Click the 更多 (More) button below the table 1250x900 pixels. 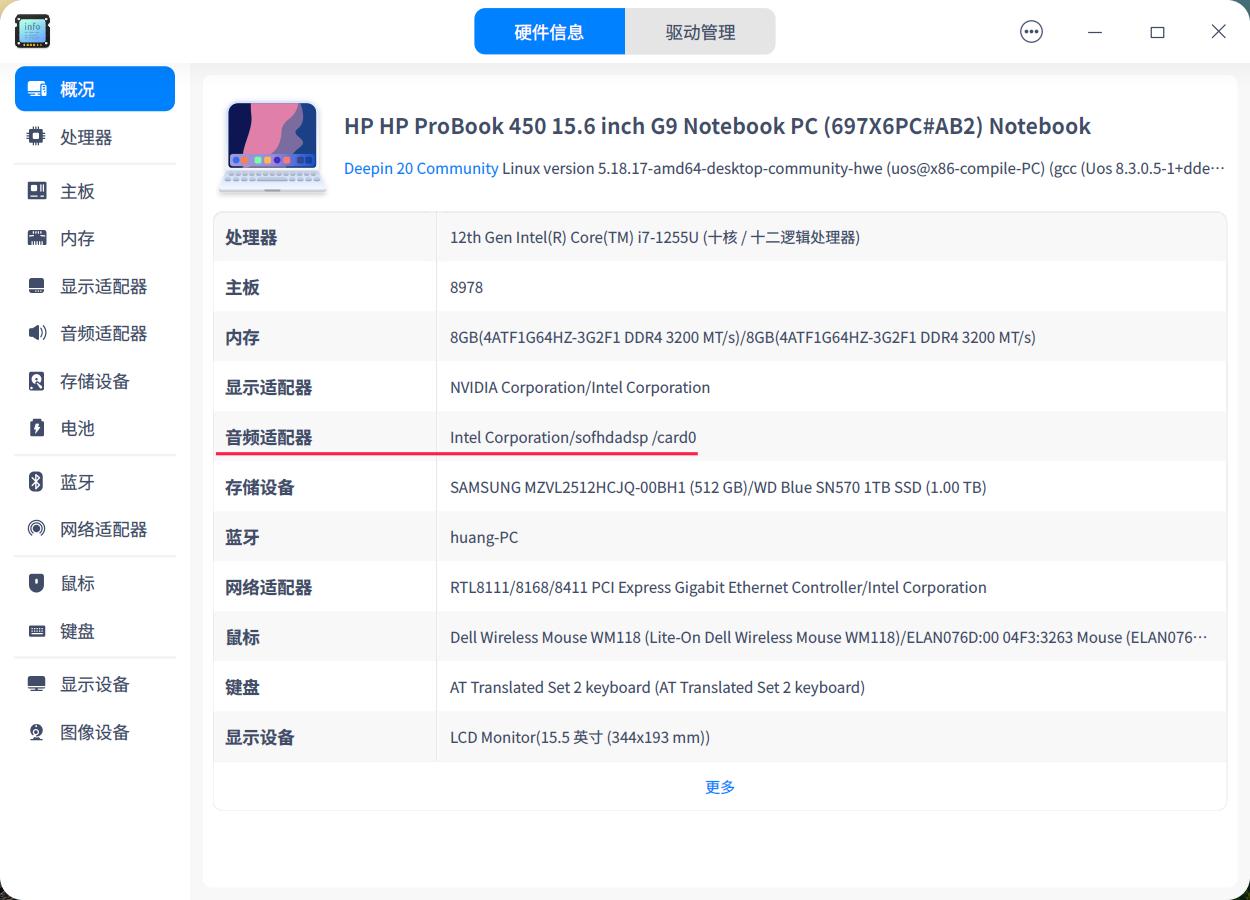[x=720, y=787]
